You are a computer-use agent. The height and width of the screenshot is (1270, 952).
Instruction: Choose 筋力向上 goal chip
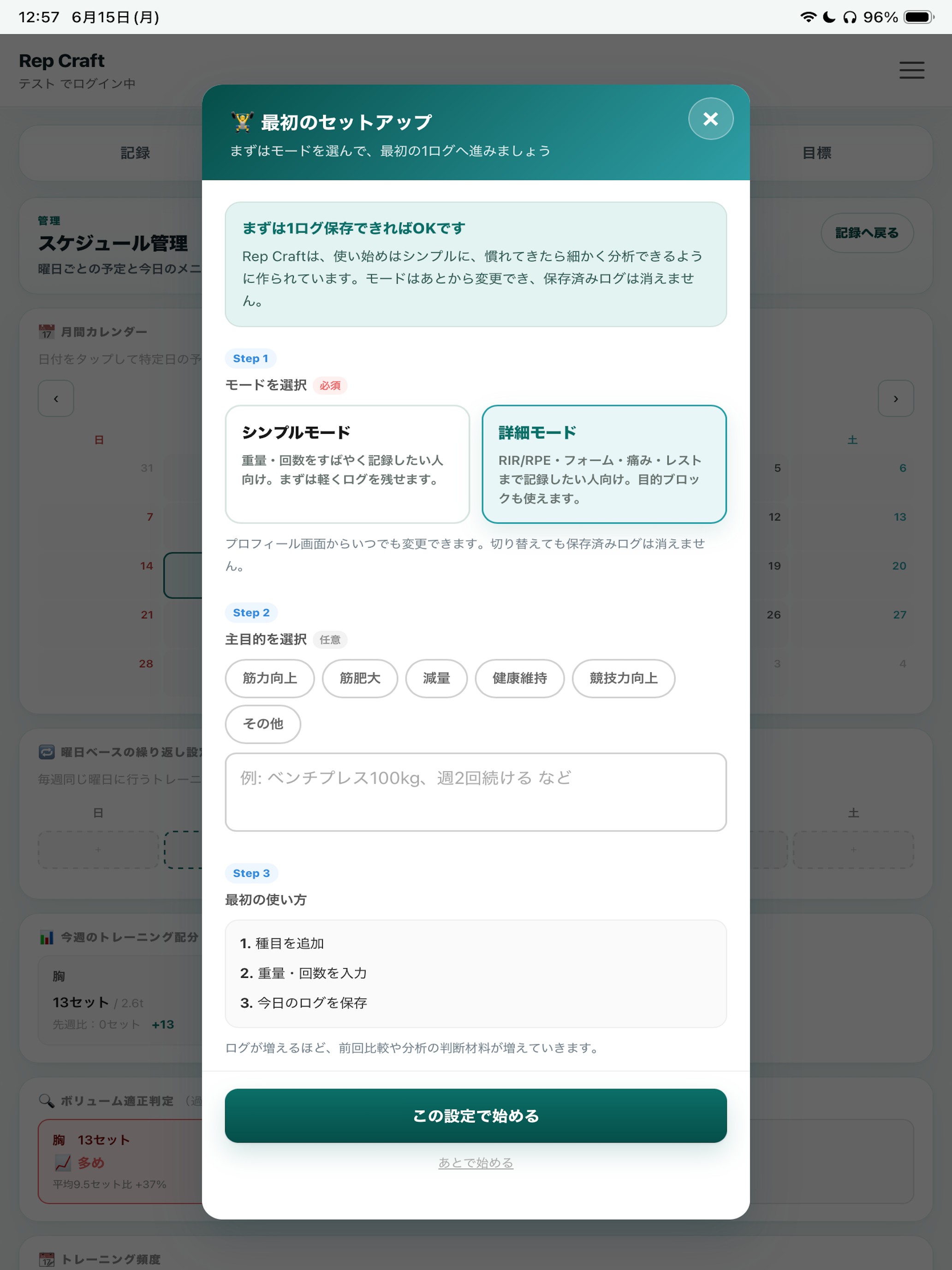[x=270, y=678]
